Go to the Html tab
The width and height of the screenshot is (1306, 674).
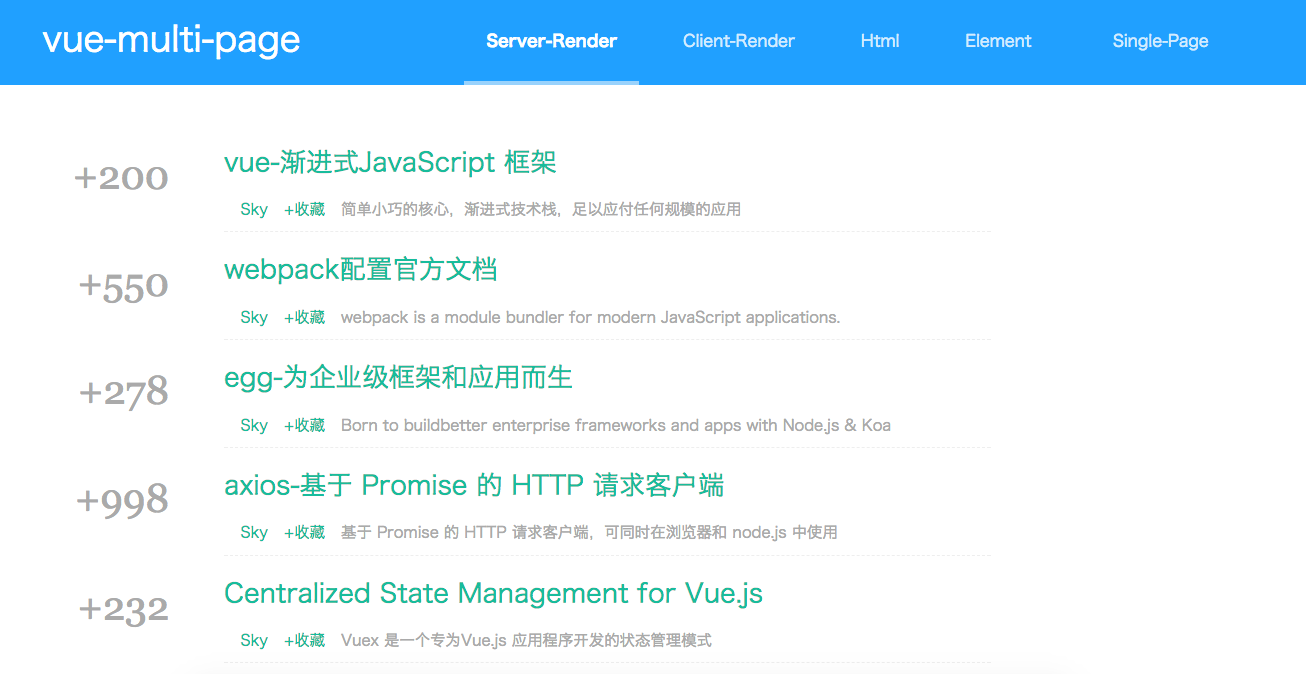pyautogui.click(x=880, y=41)
